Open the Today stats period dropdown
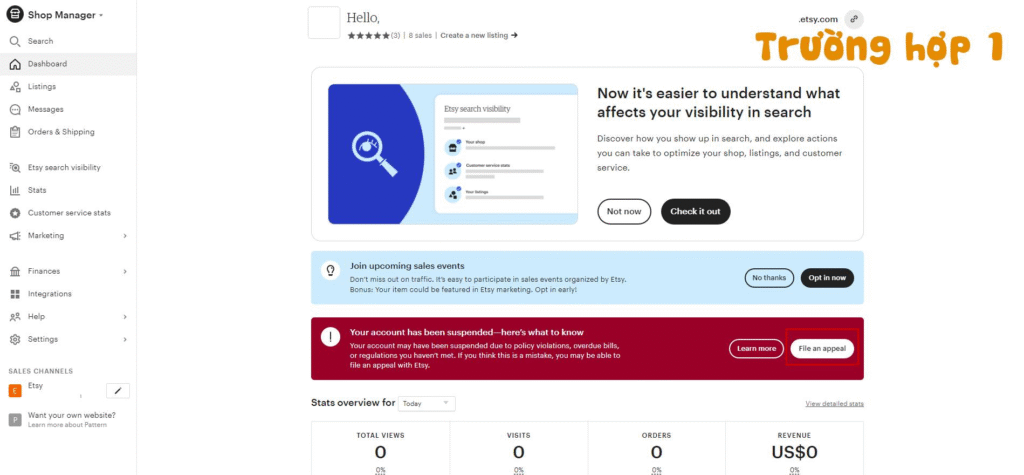The width and height of the screenshot is (1024, 475). pyautogui.click(x=426, y=403)
